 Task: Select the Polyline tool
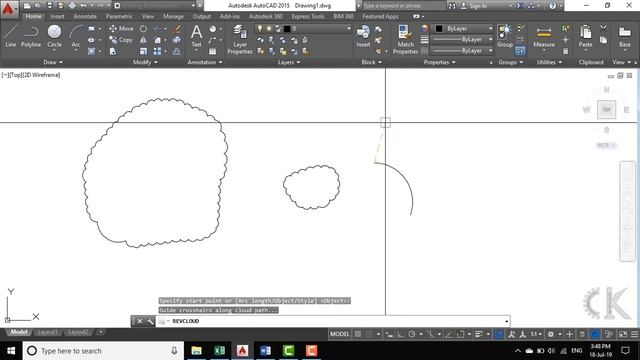tap(31, 36)
